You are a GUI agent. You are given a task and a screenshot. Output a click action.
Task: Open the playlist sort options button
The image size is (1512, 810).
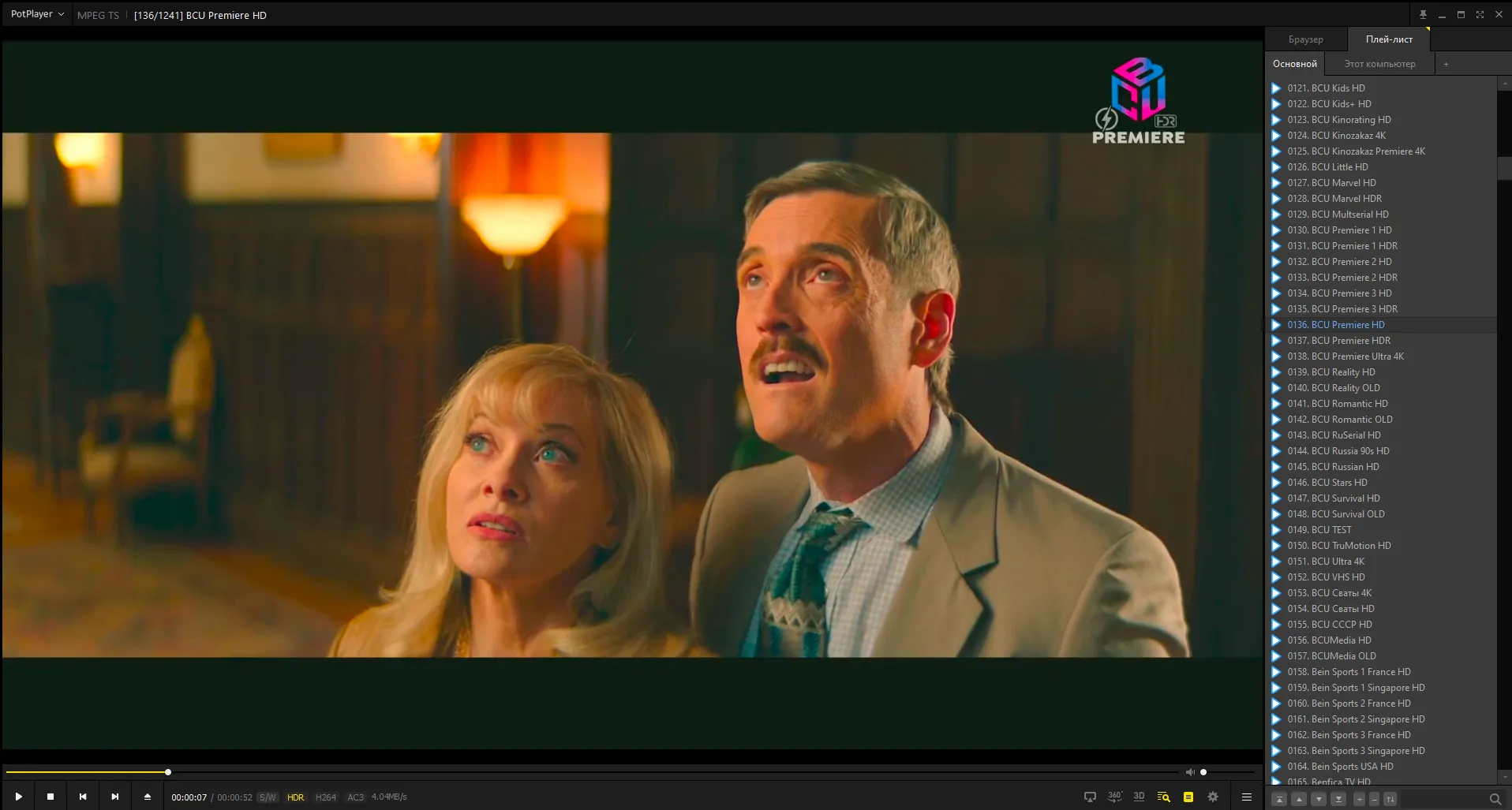tap(1390, 799)
